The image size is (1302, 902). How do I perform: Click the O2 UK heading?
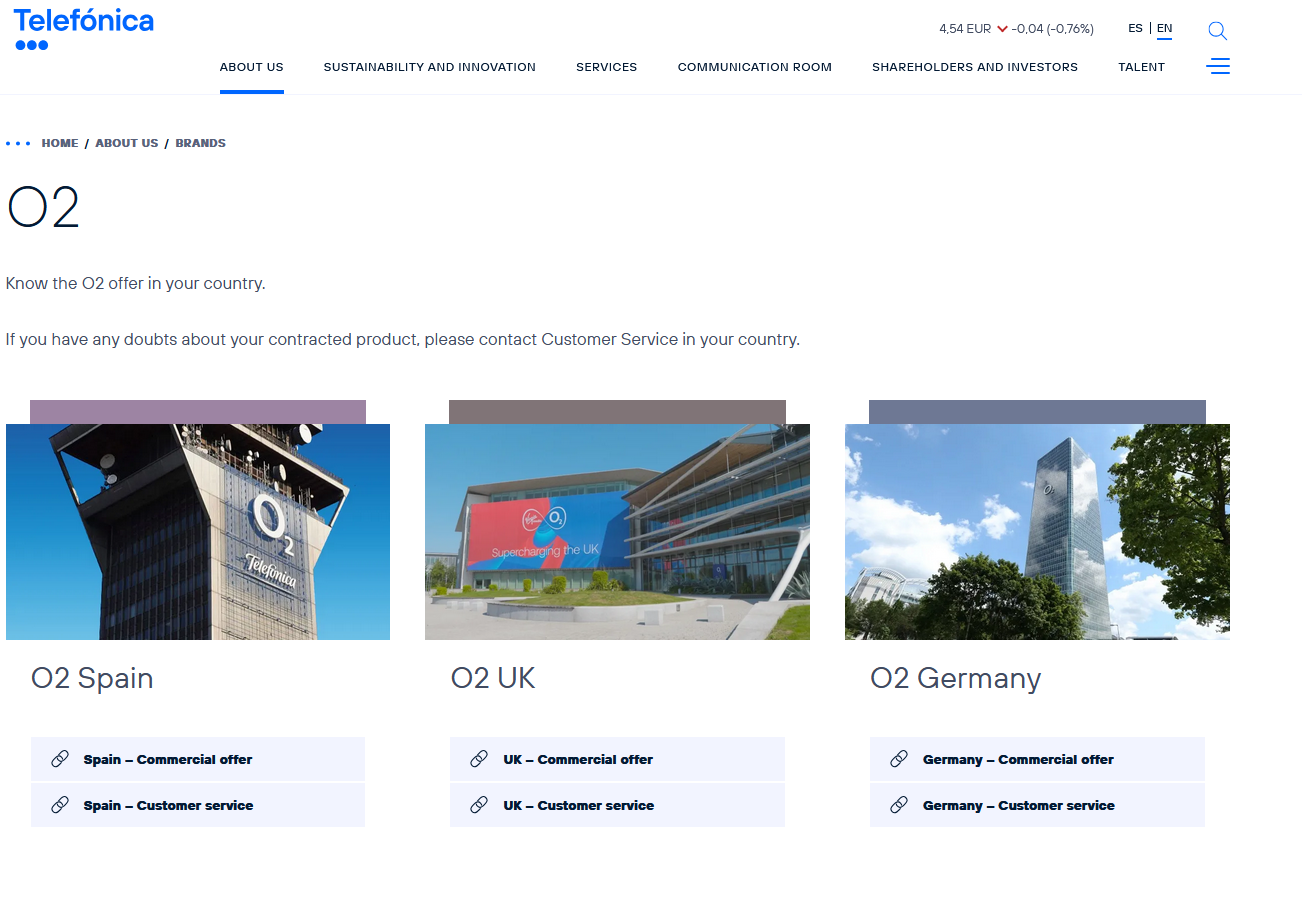(x=493, y=678)
